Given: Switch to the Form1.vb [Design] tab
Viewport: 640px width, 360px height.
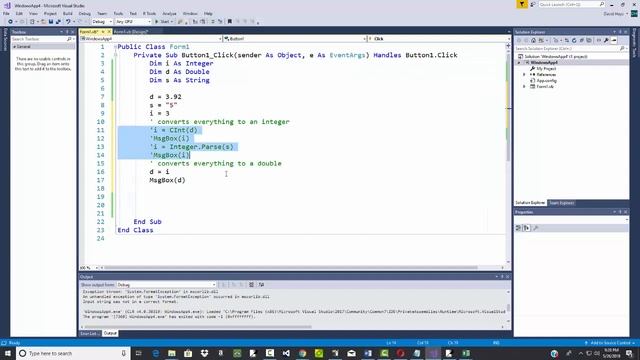Looking at the screenshot, I should (x=131, y=32).
